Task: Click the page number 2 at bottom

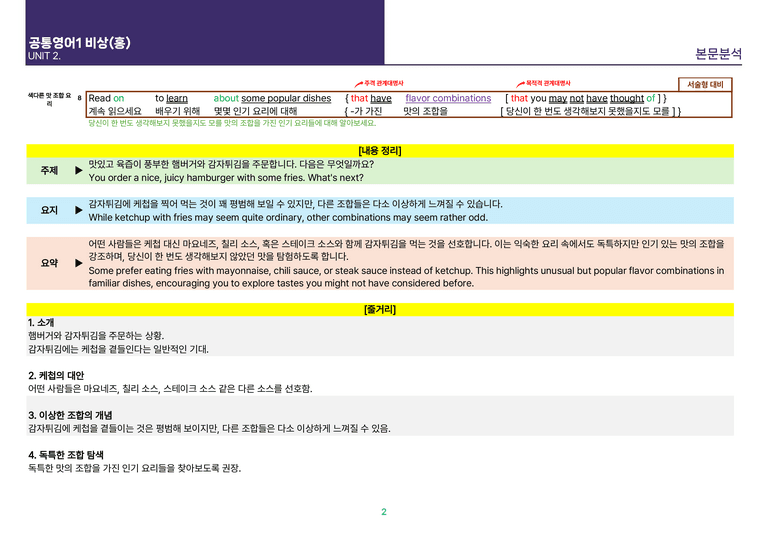Action: [x=384, y=512]
